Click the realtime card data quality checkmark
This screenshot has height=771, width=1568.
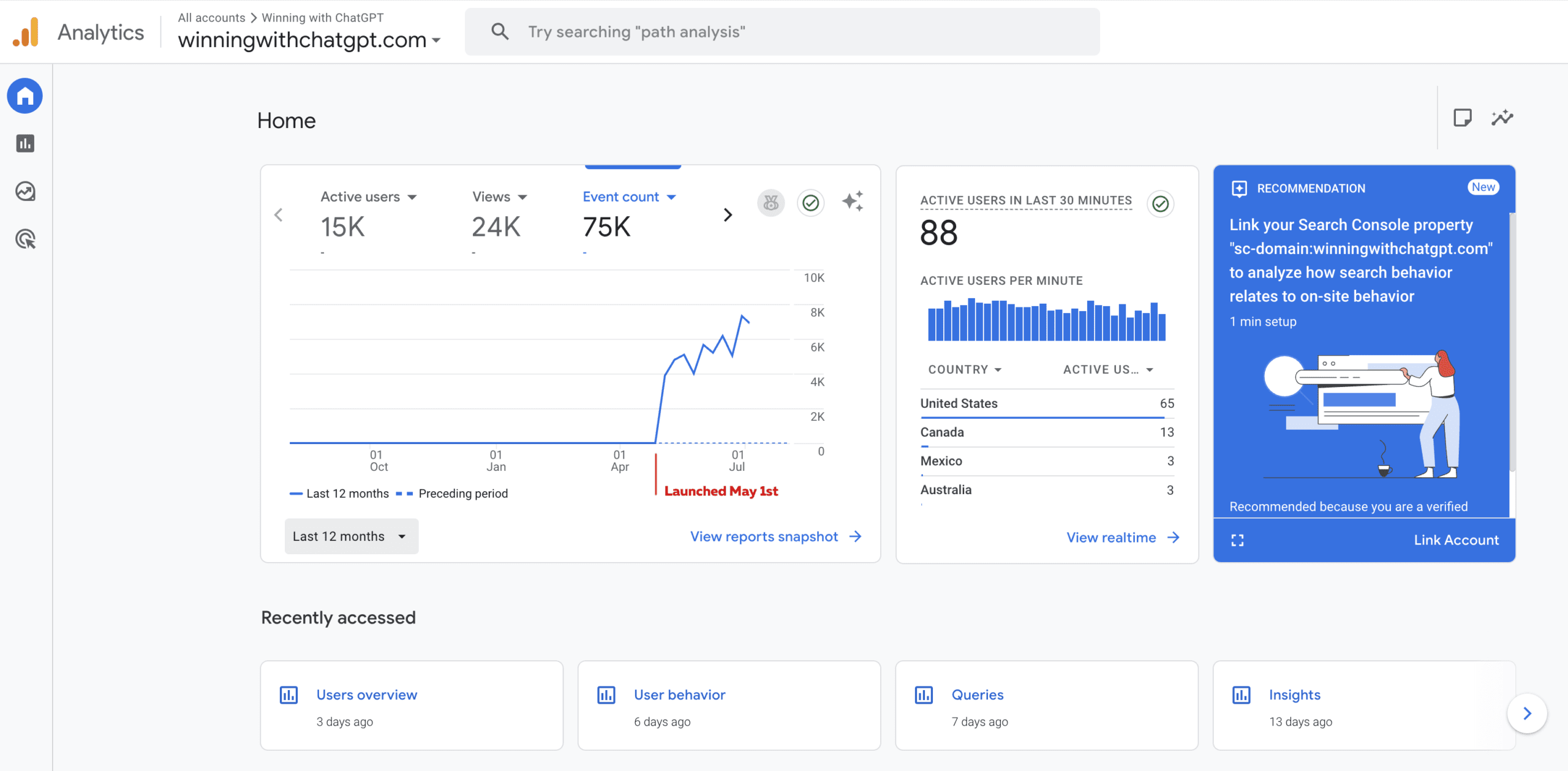(1160, 204)
